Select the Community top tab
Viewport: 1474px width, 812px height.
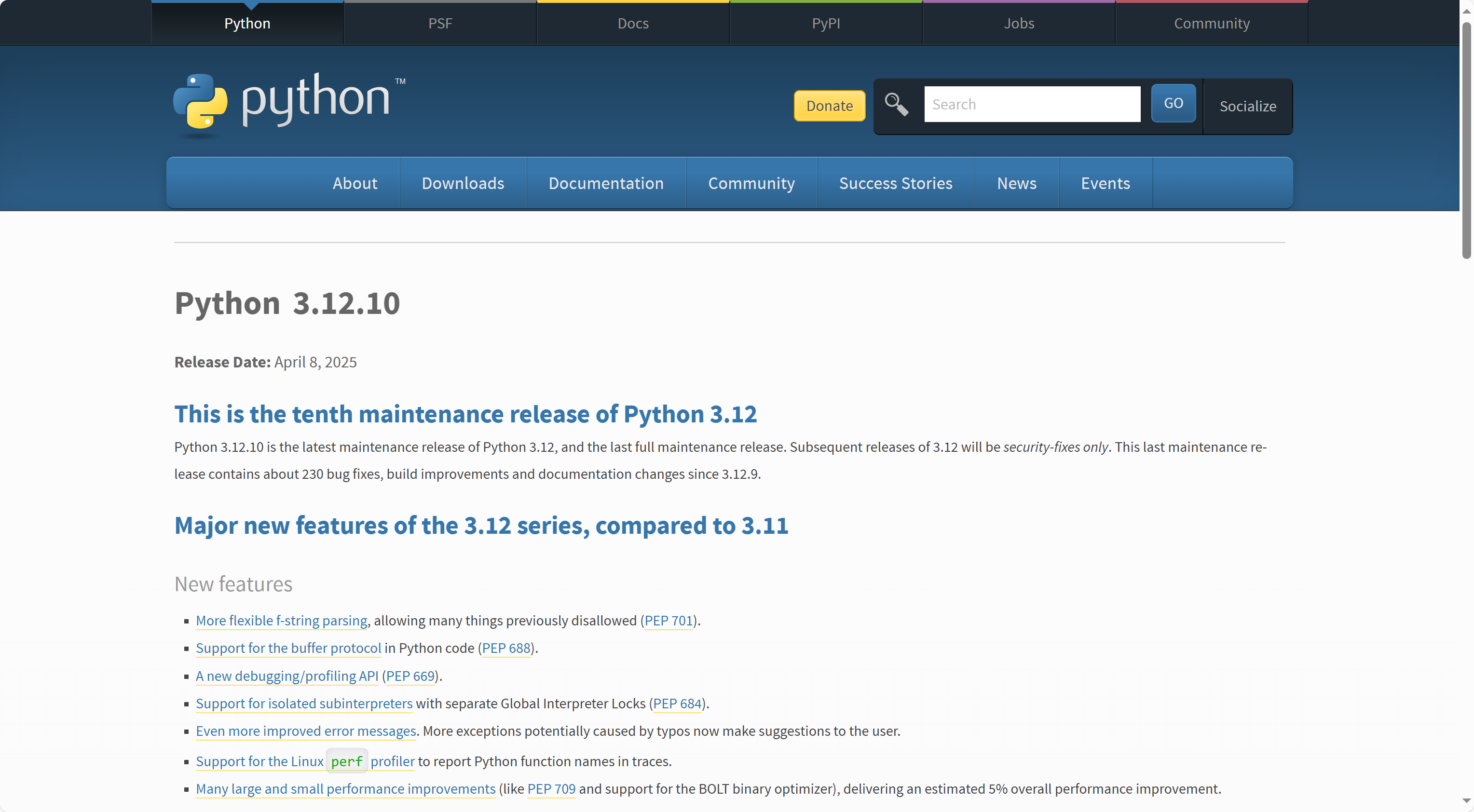(1211, 24)
